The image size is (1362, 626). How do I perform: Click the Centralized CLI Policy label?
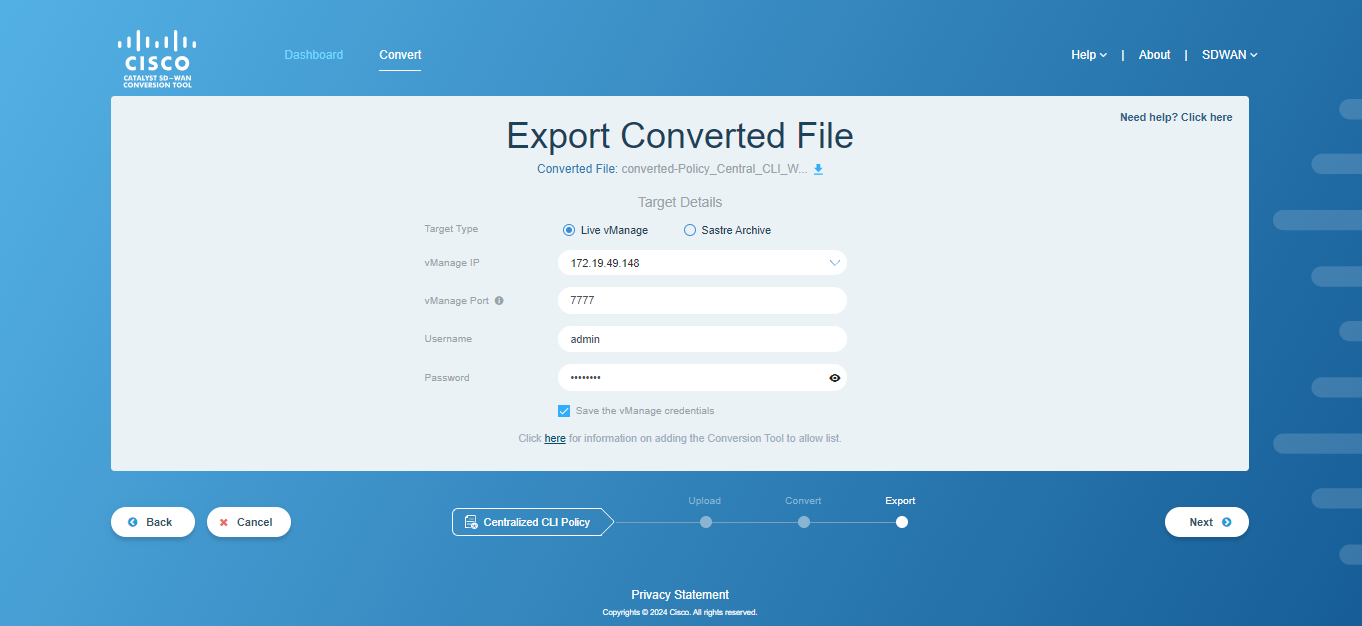[x=537, y=522]
